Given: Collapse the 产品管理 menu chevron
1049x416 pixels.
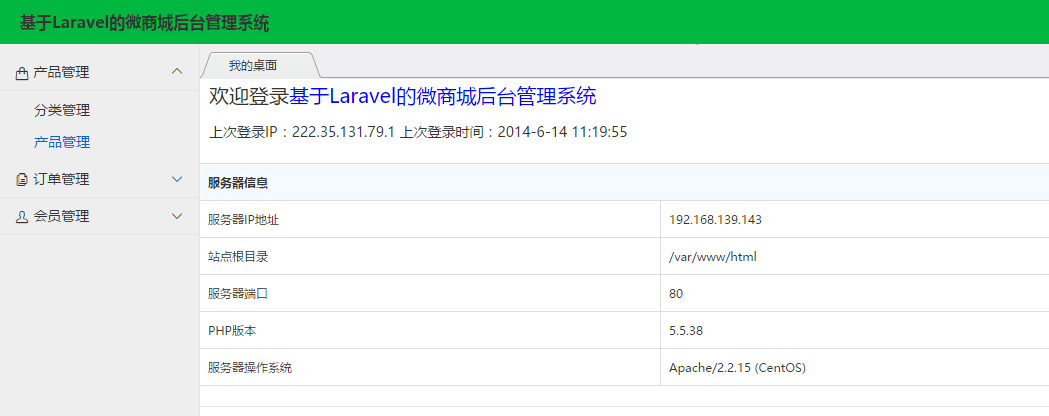Looking at the screenshot, I should (x=177, y=71).
